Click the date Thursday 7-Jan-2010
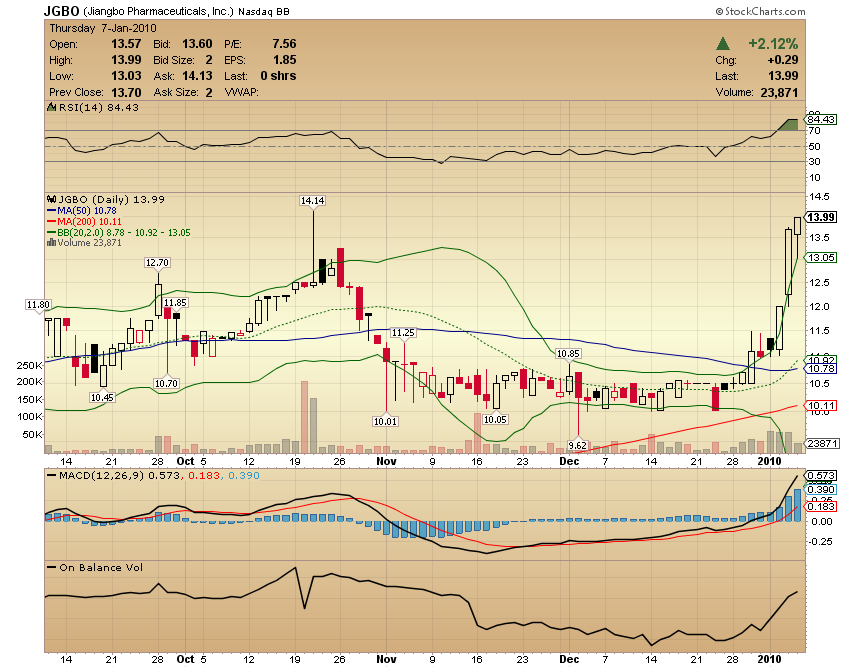Screen dimensions: 850x668 click(x=103, y=28)
